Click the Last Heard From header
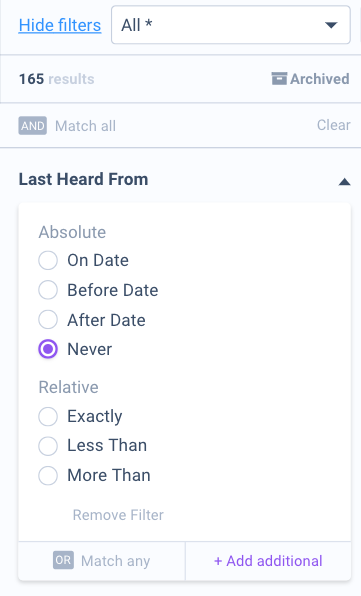The width and height of the screenshot is (361, 596). tap(84, 179)
